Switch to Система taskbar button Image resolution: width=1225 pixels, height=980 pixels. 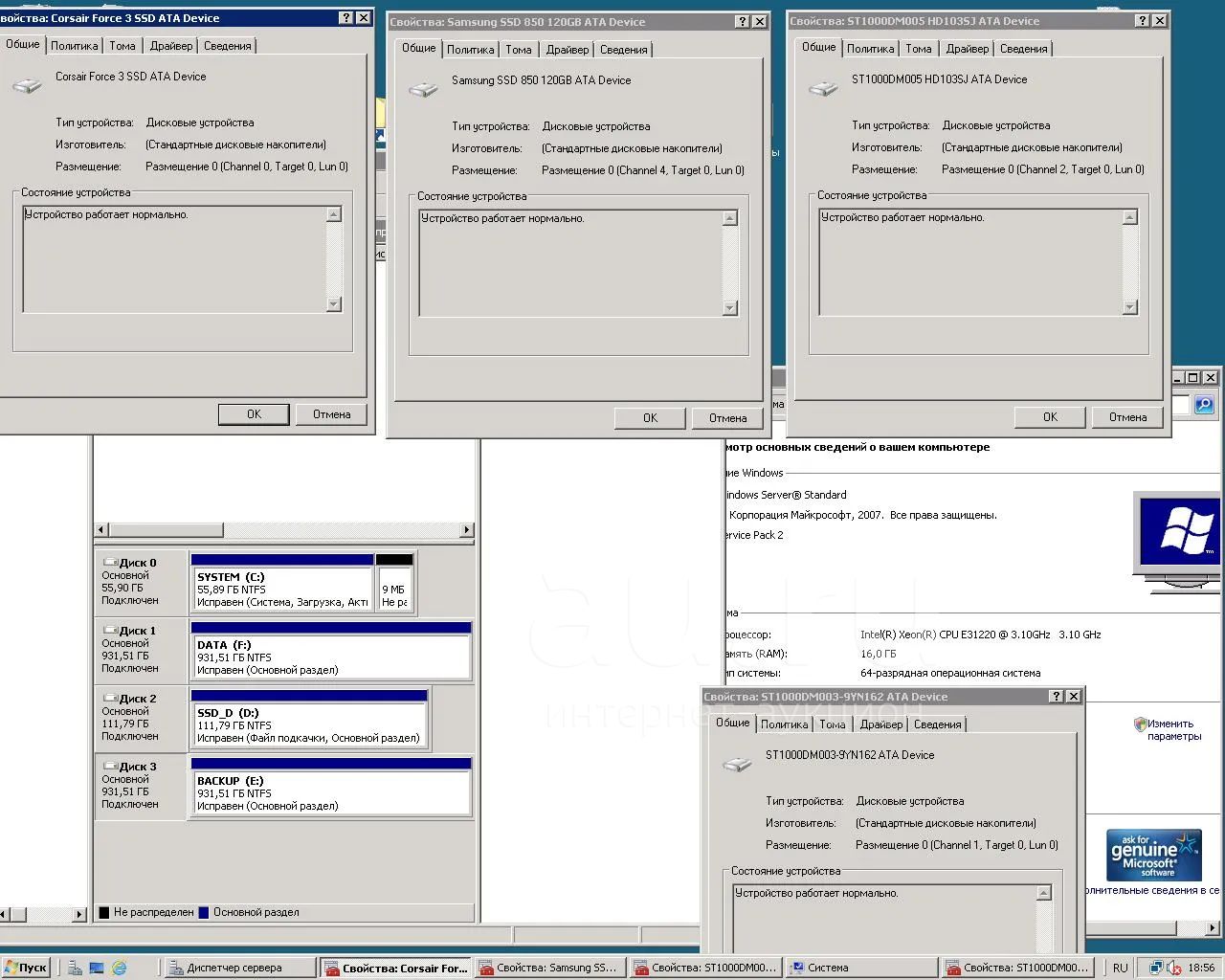(859, 968)
